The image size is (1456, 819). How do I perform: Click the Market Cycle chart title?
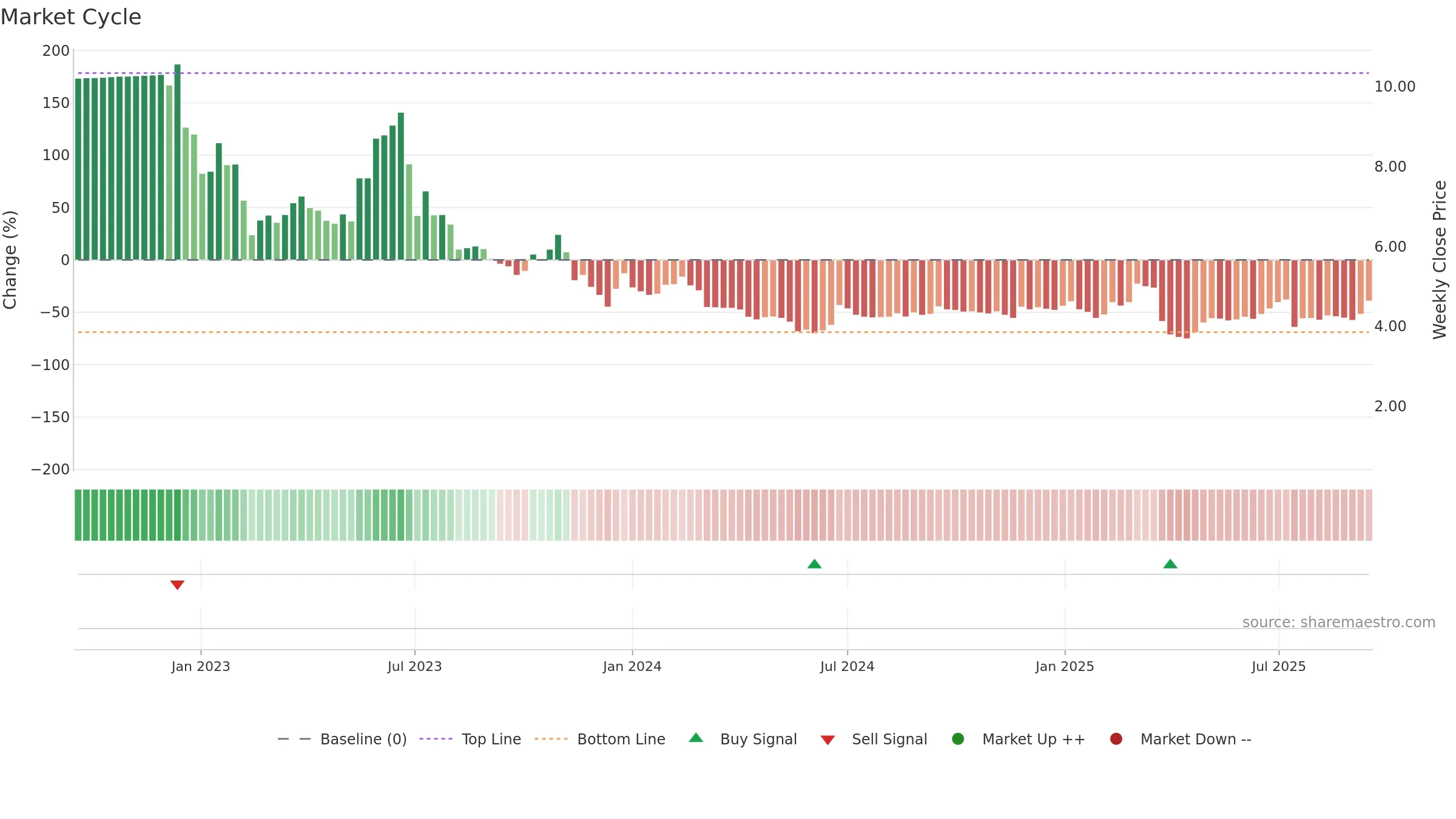(x=71, y=17)
